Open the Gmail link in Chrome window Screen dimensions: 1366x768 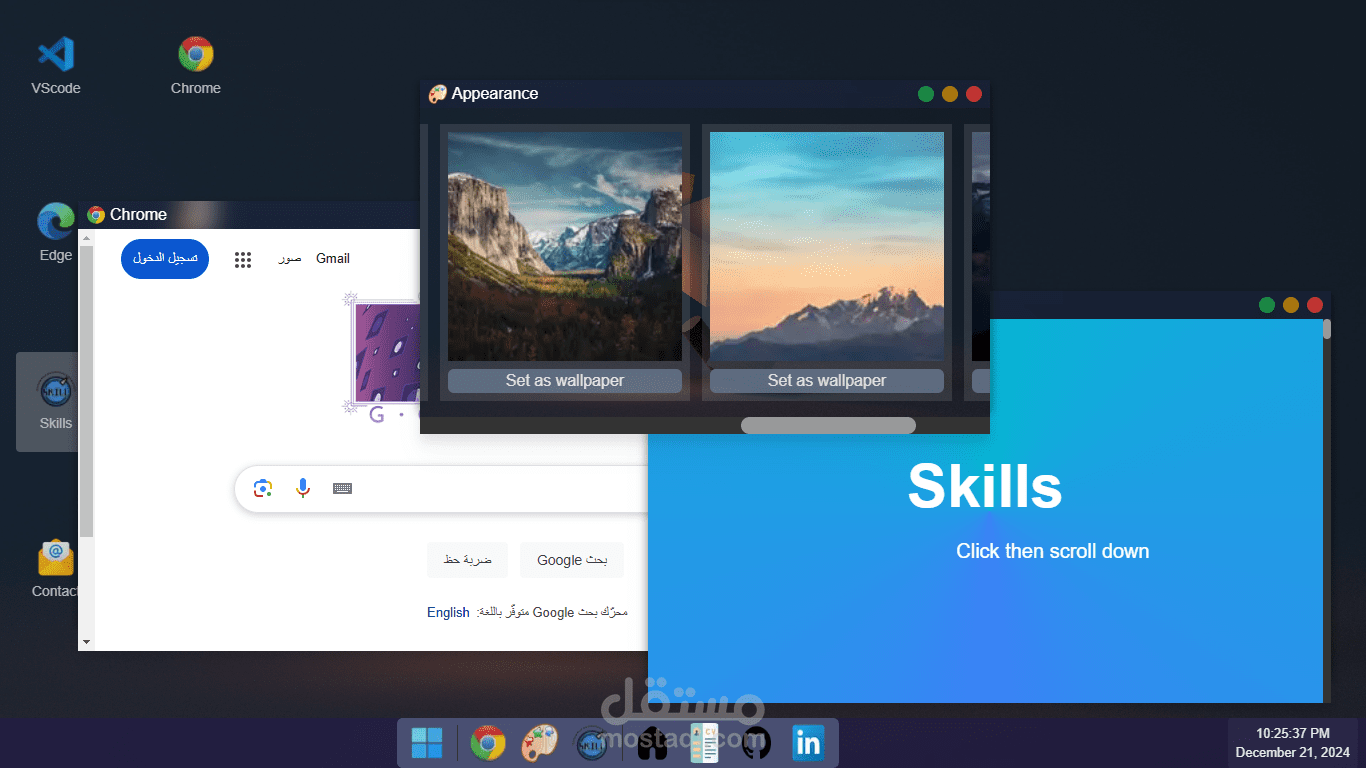[333, 258]
